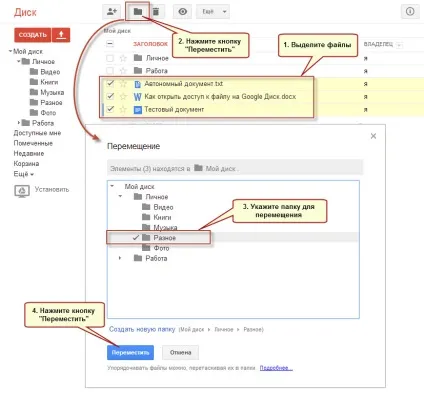Click the Docs icon of Тестовый документ
The height and width of the screenshot is (398, 424).
click(x=137, y=110)
